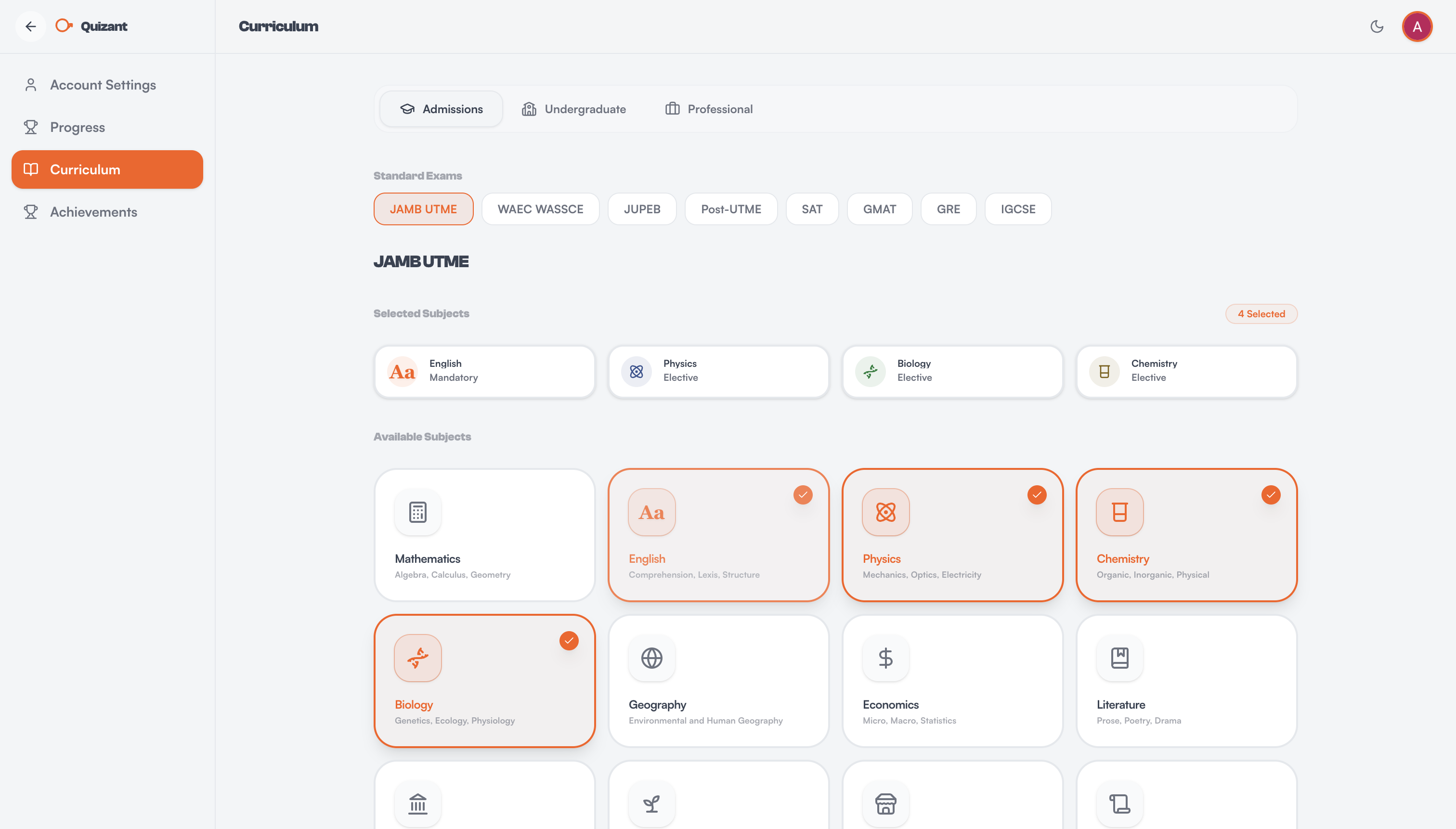Click the Quizant logo icon
Image resolution: width=1456 pixels, height=829 pixels.
(x=64, y=26)
